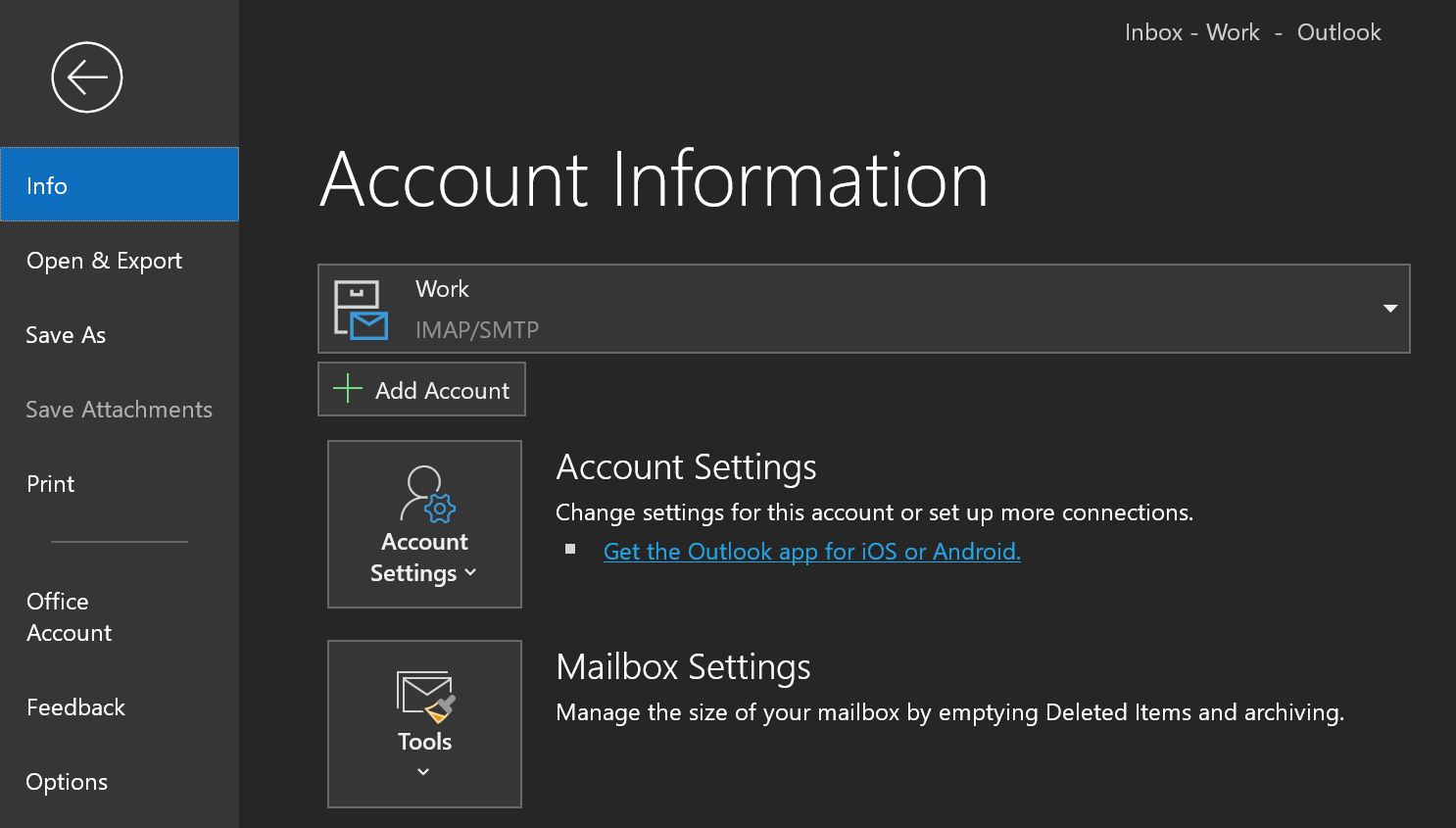
Task: Open the Open & Export tab
Action: click(120, 260)
